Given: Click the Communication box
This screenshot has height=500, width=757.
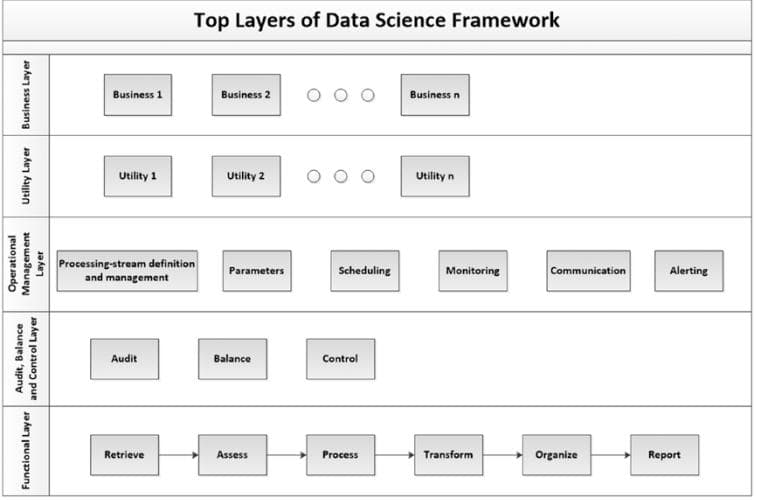Looking at the screenshot, I should [x=588, y=271].
